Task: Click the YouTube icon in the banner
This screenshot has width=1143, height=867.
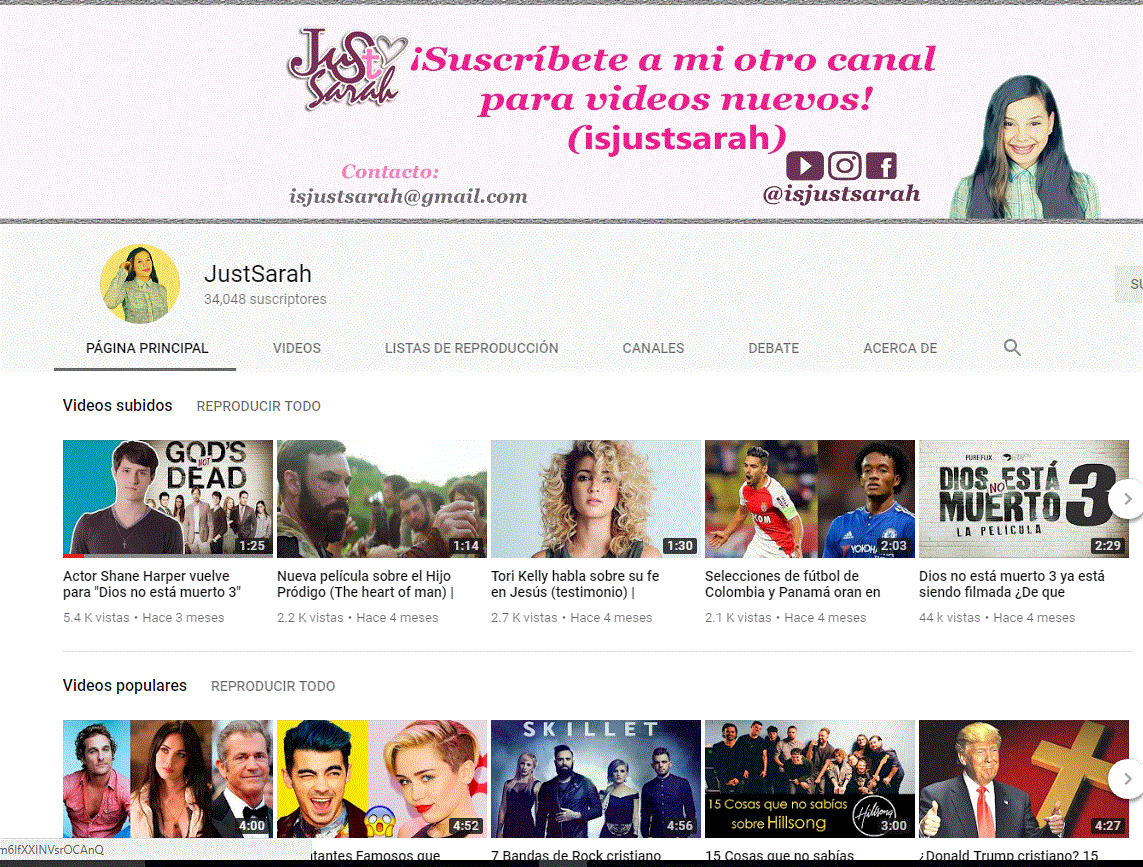Action: (x=805, y=166)
